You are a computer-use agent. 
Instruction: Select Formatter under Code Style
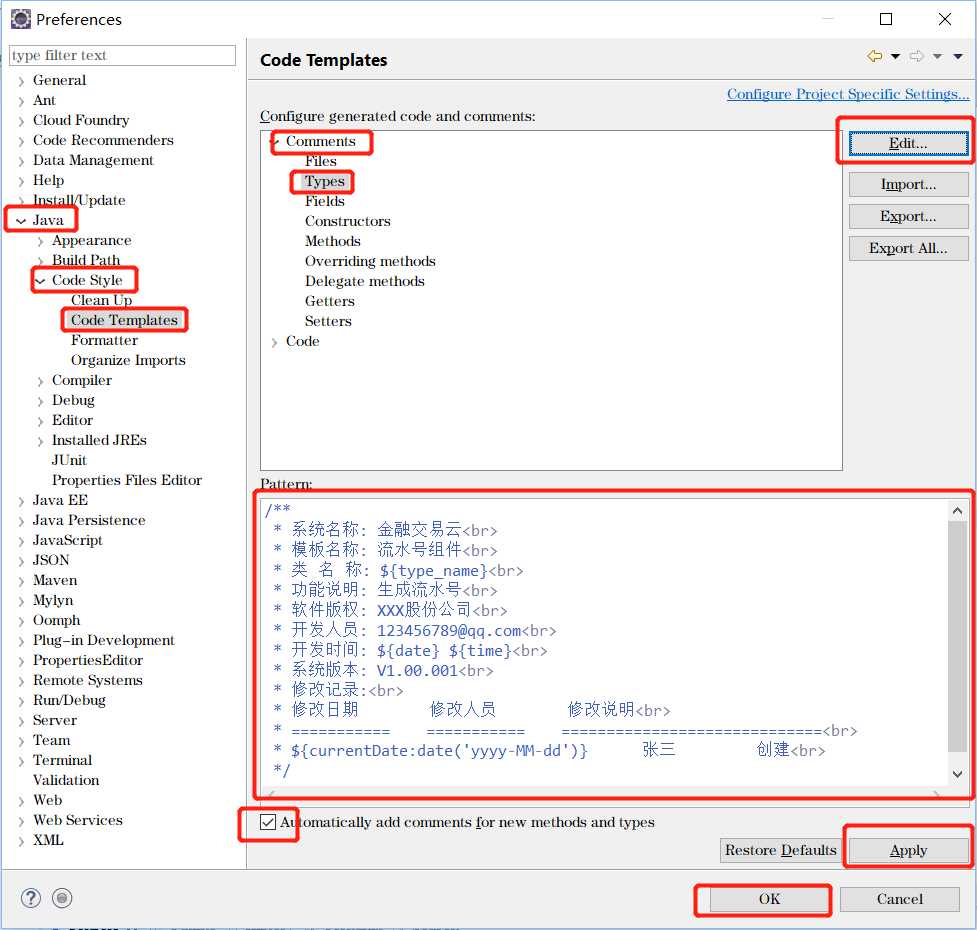[x=104, y=340]
